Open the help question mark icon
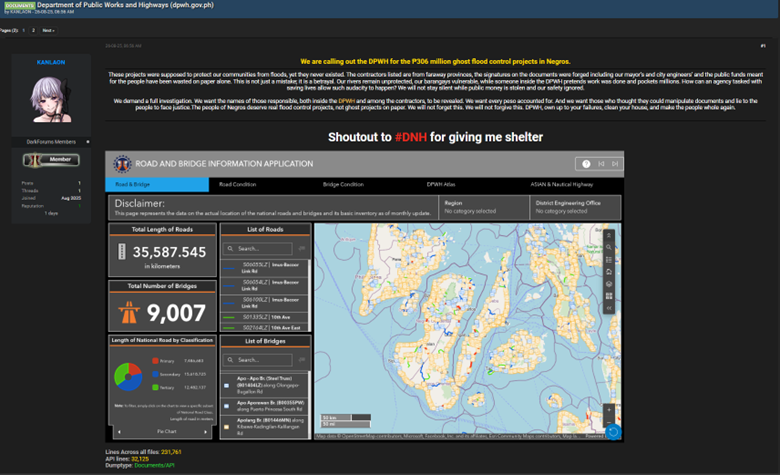The height and width of the screenshot is (475, 780). 586,164
